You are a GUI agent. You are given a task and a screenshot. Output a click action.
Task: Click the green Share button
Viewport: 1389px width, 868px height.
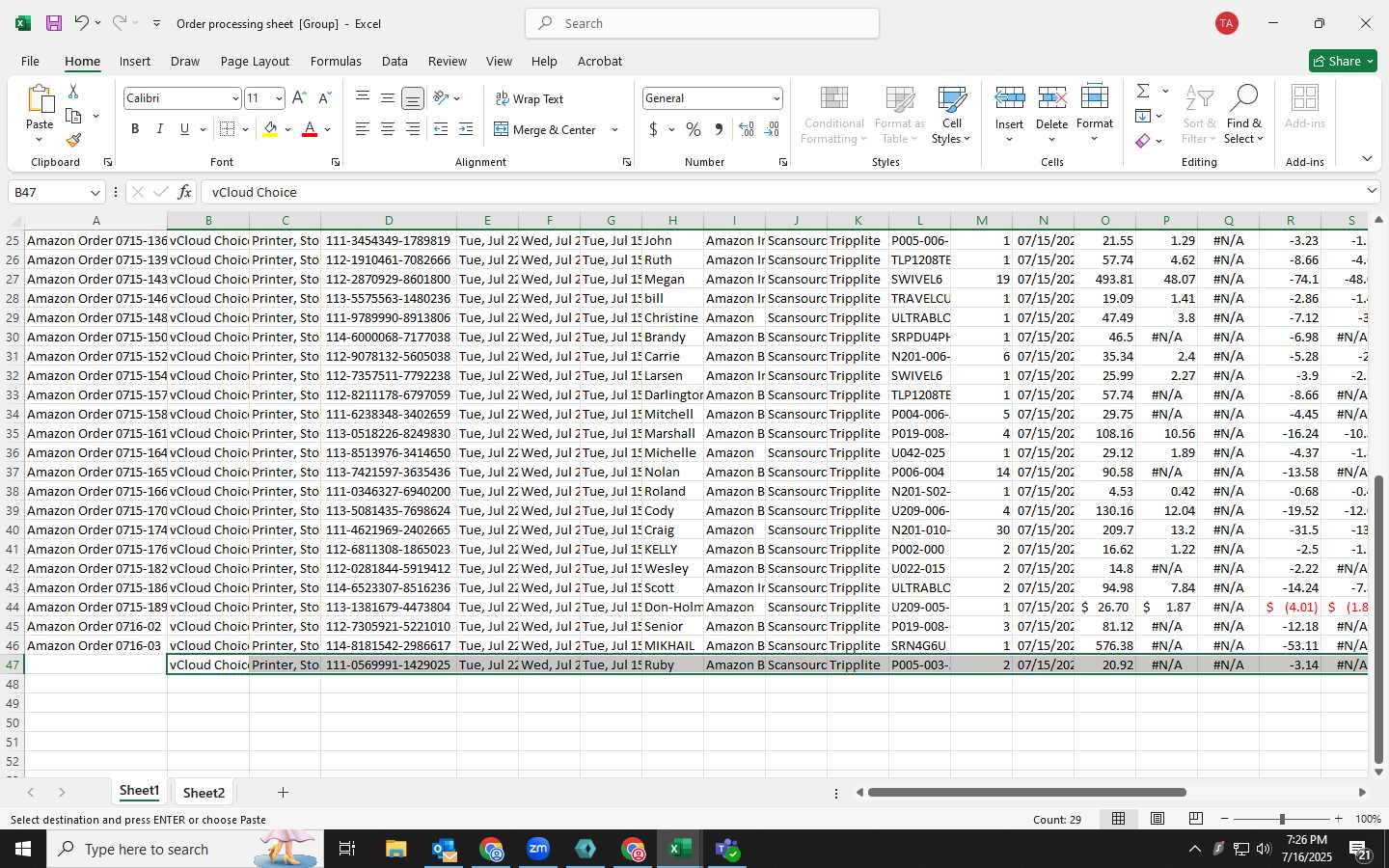click(1343, 61)
